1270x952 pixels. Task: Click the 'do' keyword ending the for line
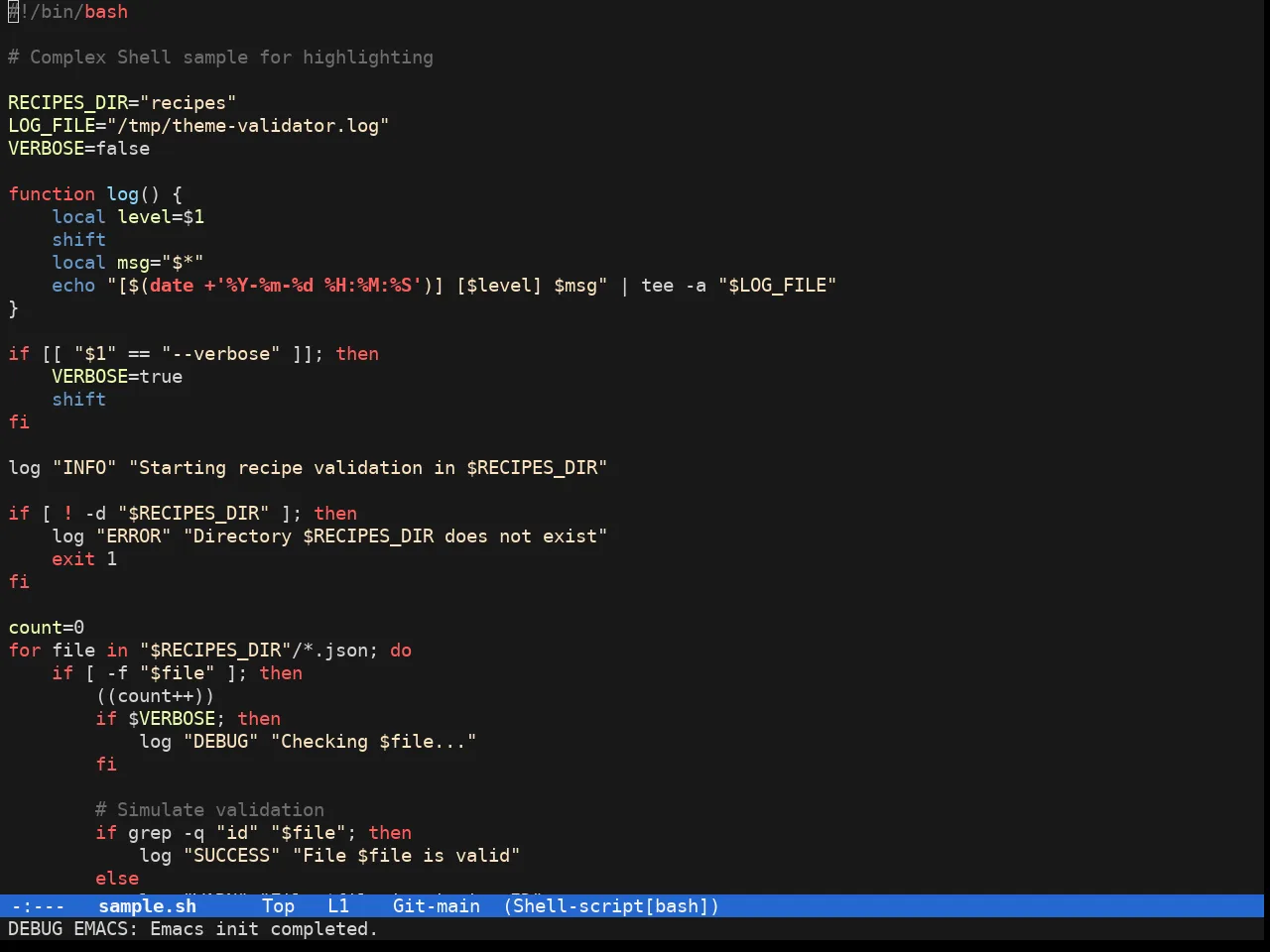401,651
